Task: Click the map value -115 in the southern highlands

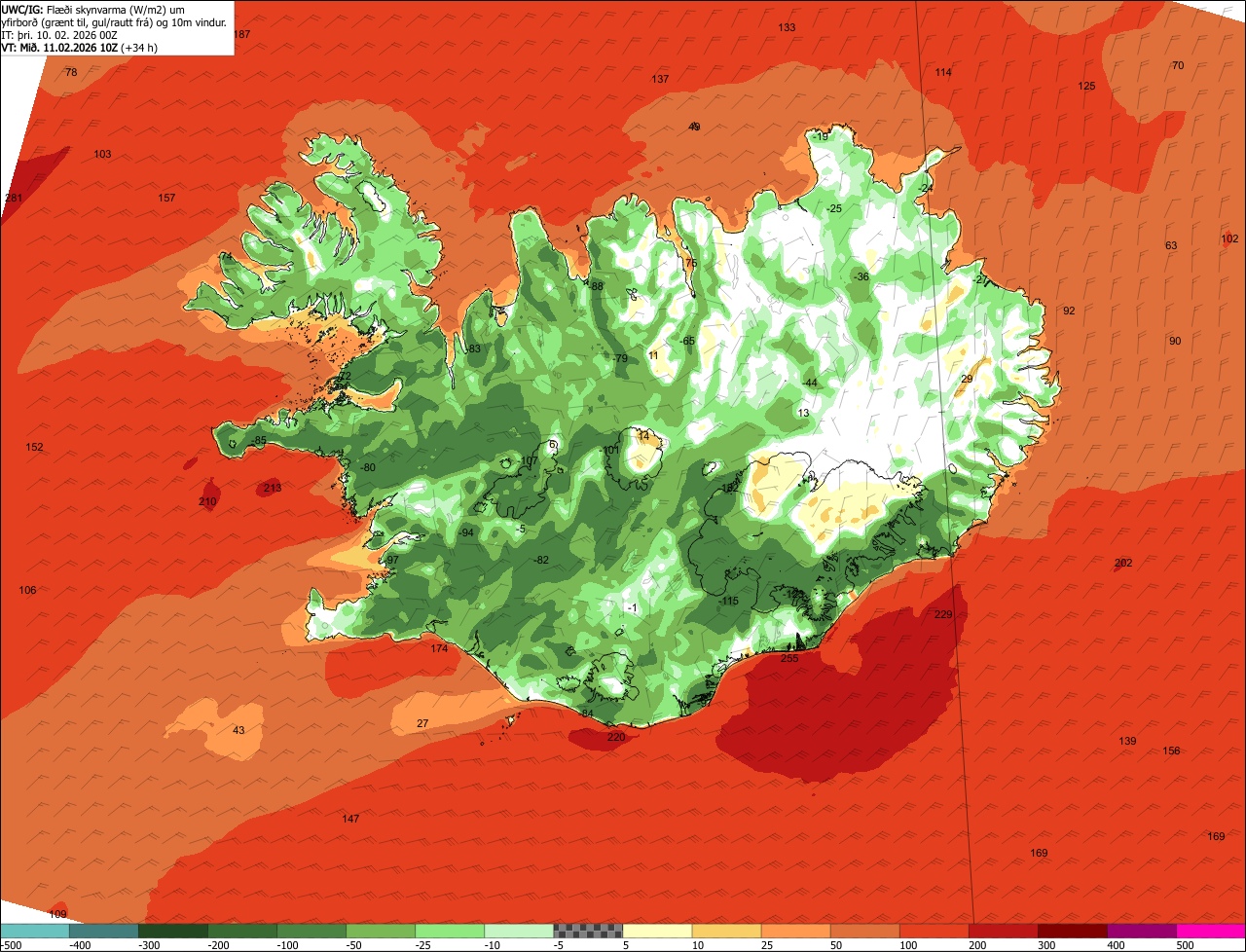Action: coord(728,602)
